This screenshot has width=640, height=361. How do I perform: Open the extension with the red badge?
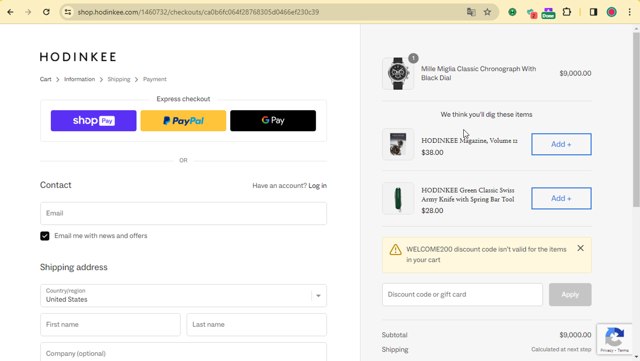(x=531, y=13)
